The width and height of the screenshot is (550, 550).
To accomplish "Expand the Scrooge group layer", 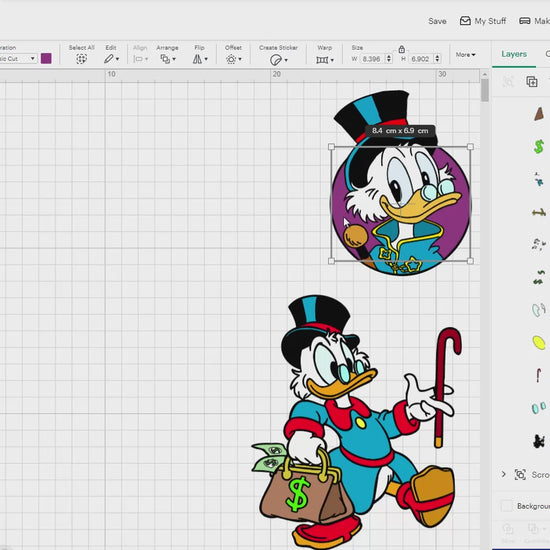I will [x=504, y=474].
